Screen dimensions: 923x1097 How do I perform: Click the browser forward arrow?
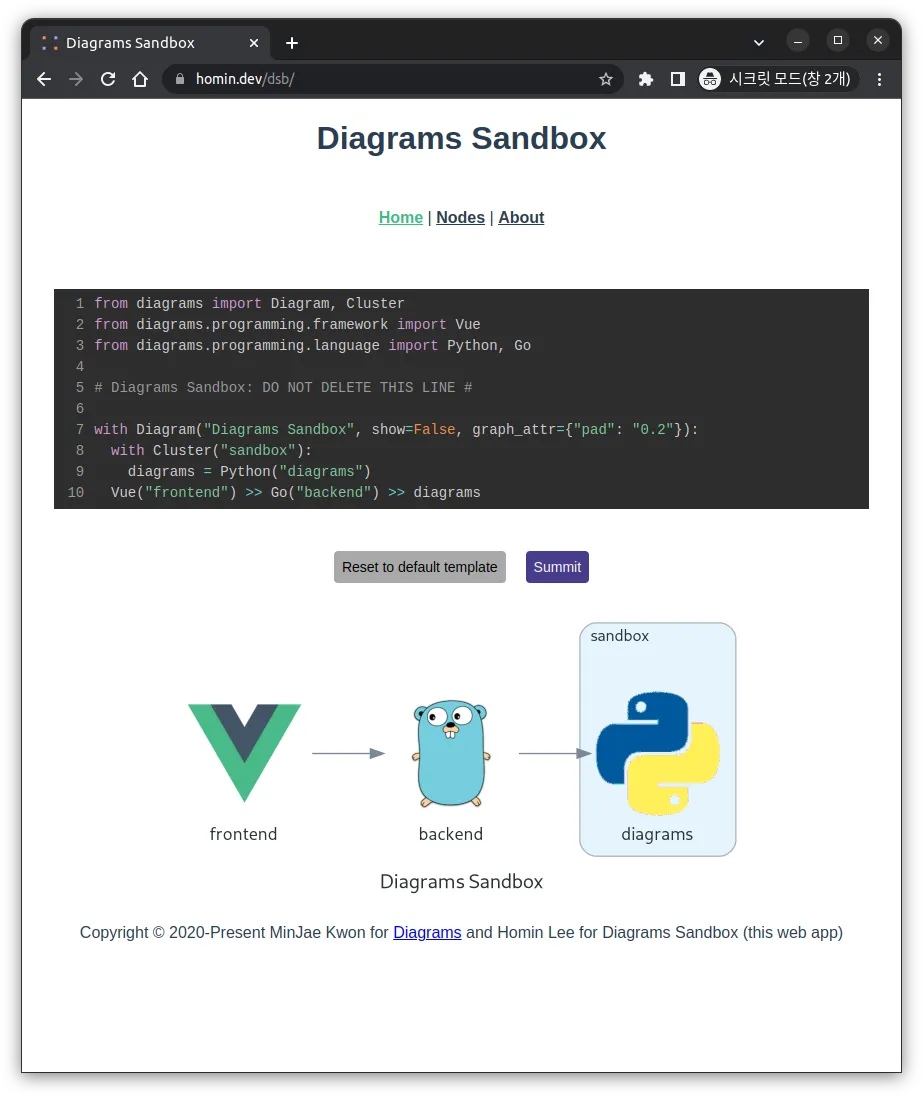click(x=76, y=79)
